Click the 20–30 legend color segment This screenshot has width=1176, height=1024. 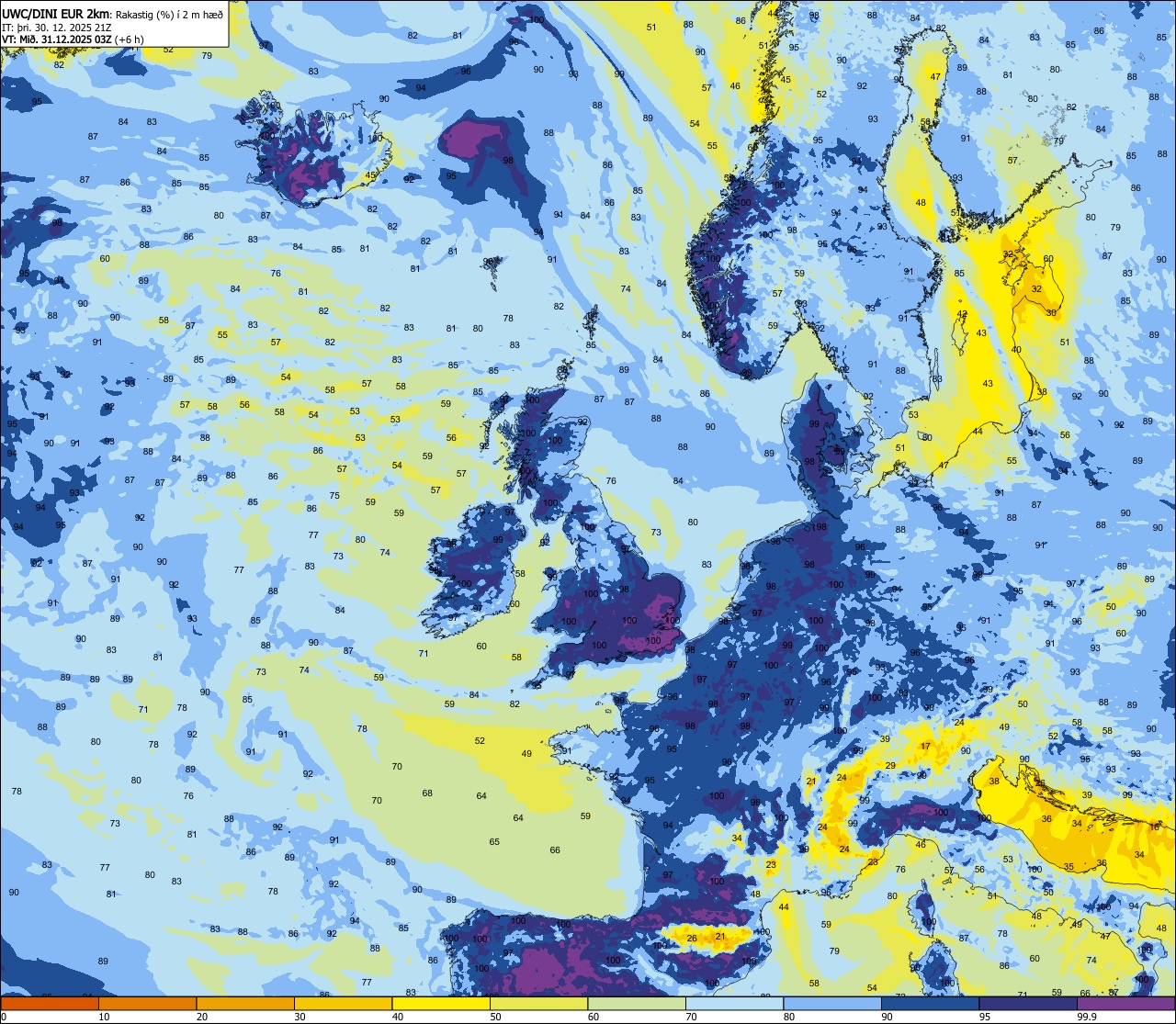tap(245, 1003)
